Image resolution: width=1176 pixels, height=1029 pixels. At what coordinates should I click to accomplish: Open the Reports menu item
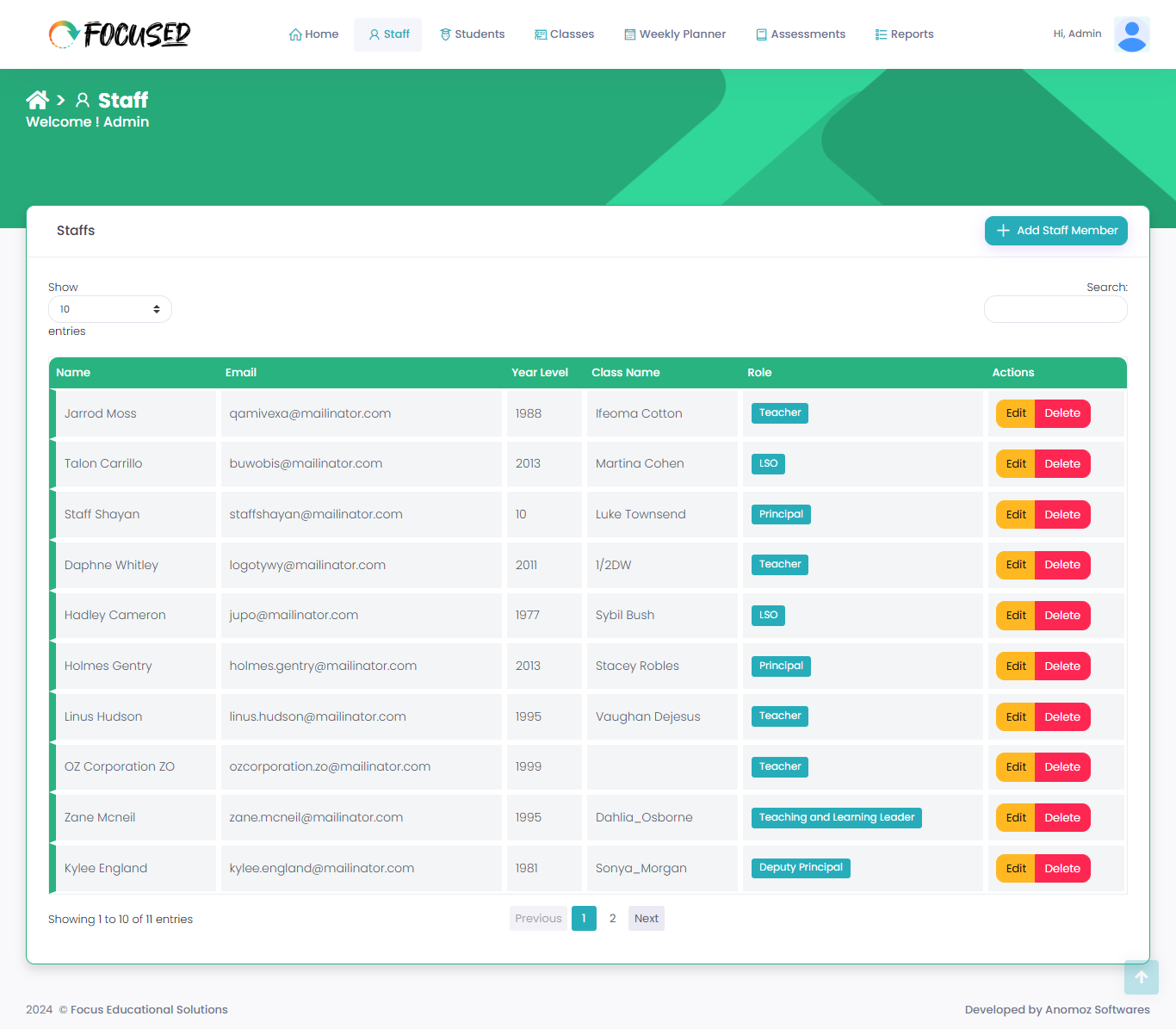tap(904, 34)
